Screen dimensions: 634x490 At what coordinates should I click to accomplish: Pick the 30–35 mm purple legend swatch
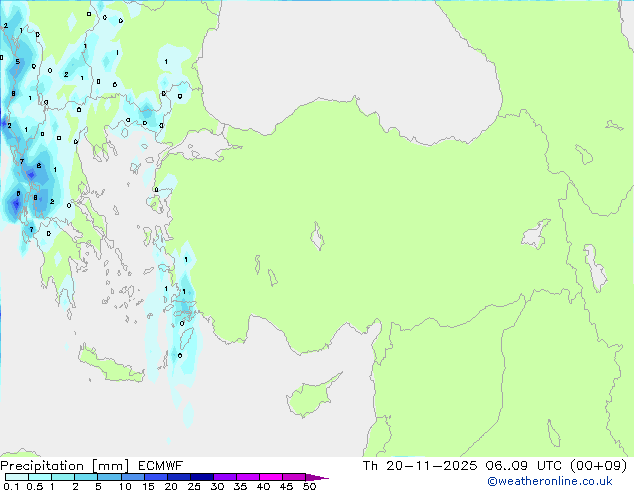[x=225, y=477]
